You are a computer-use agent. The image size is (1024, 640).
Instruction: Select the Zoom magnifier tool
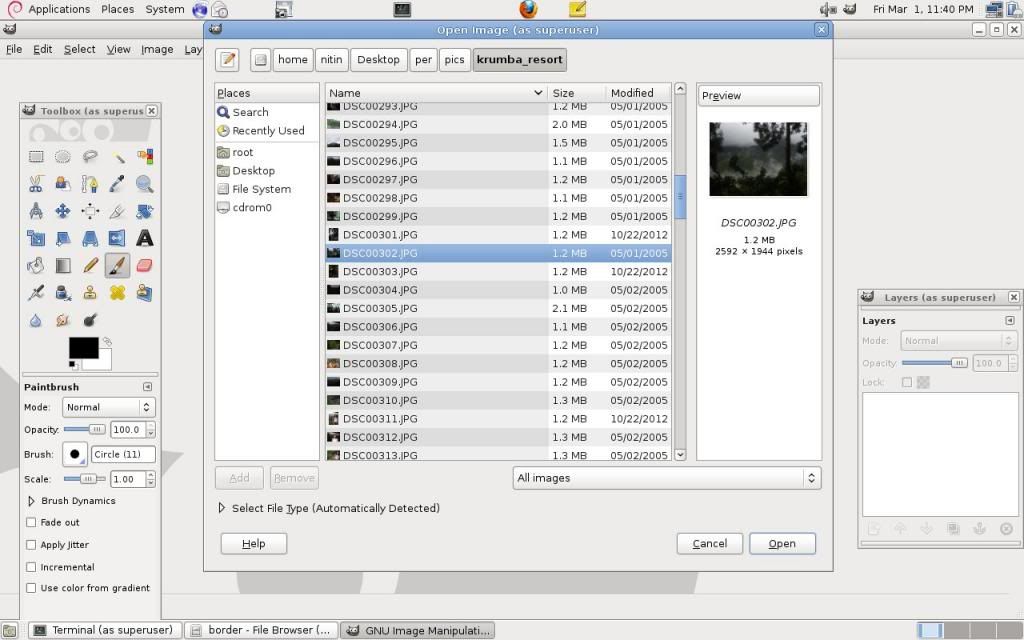(x=144, y=184)
